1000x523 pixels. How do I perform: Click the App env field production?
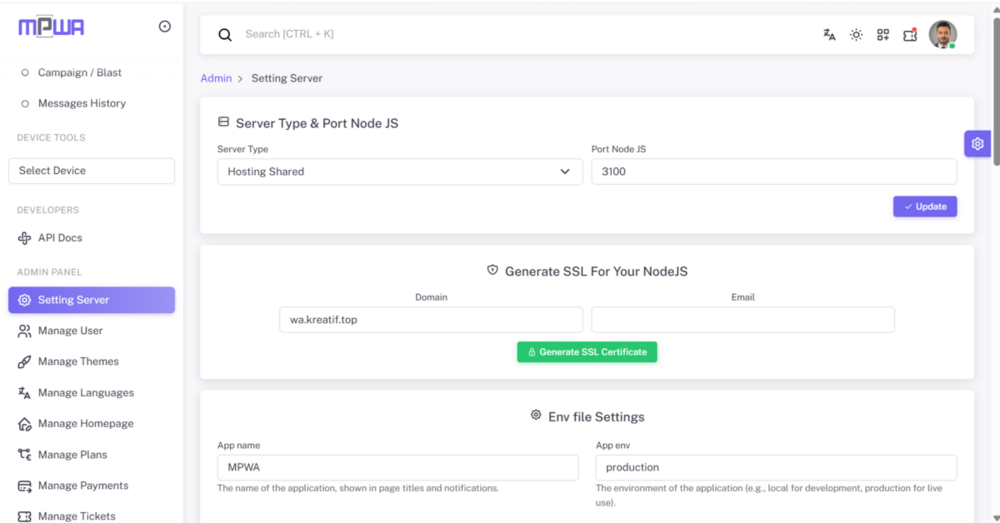tap(776, 468)
